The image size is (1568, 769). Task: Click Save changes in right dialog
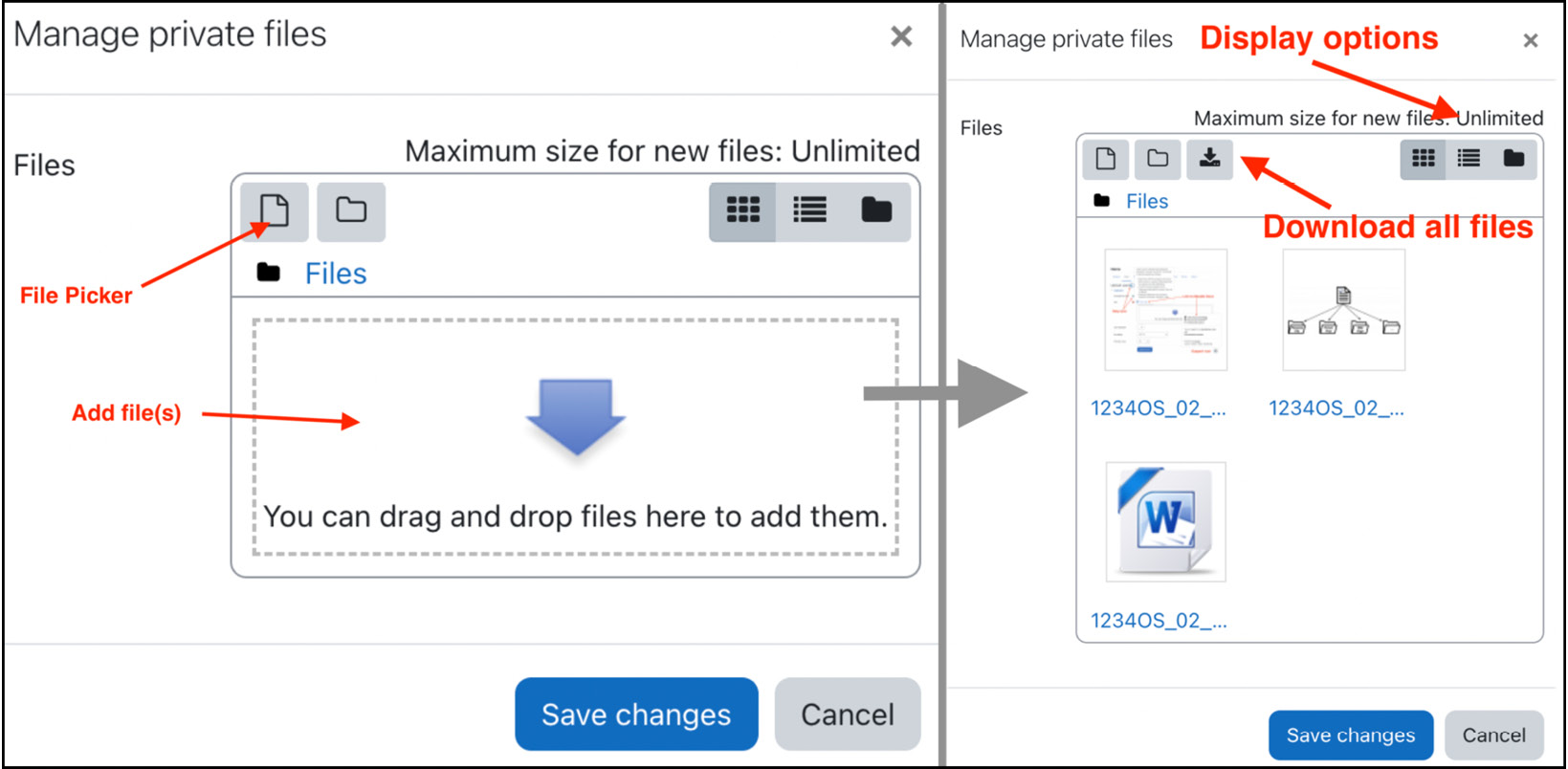[1350, 736]
